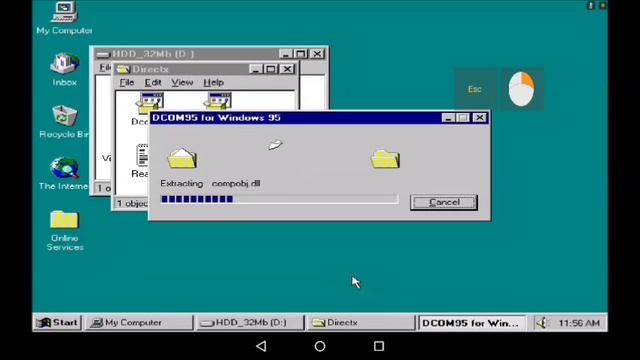The image size is (640, 360).
Task: Click the flying paper animation icon
Action: tap(275, 144)
